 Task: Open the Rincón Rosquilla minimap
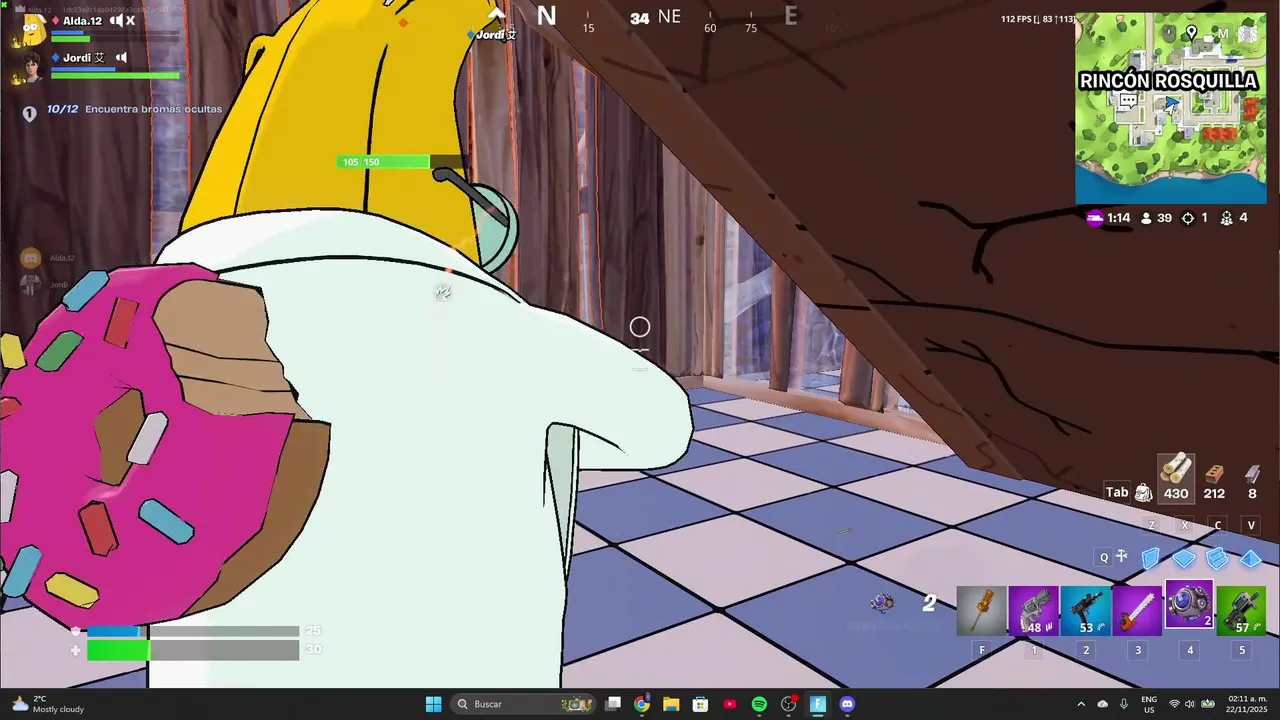(1171, 108)
